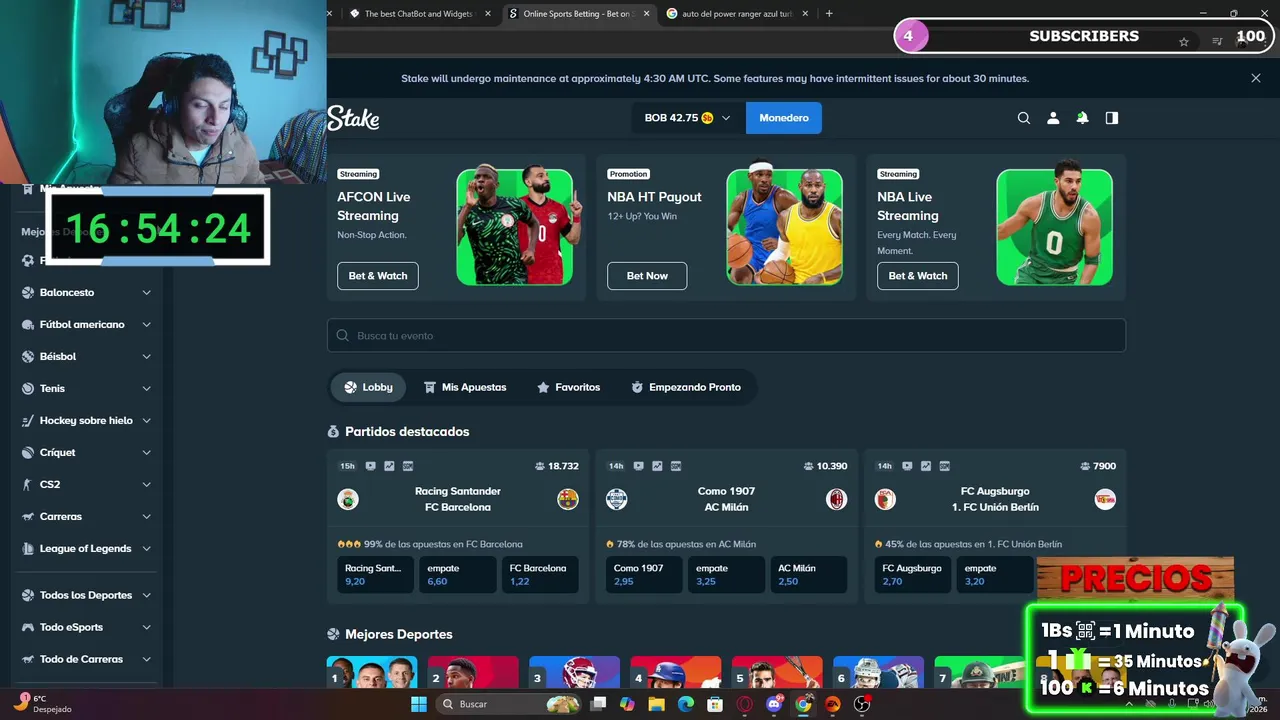Click Bet & Watch on NBA Live Streaming
Image resolution: width=1280 pixels, height=720 pixels.
(918, 276)
